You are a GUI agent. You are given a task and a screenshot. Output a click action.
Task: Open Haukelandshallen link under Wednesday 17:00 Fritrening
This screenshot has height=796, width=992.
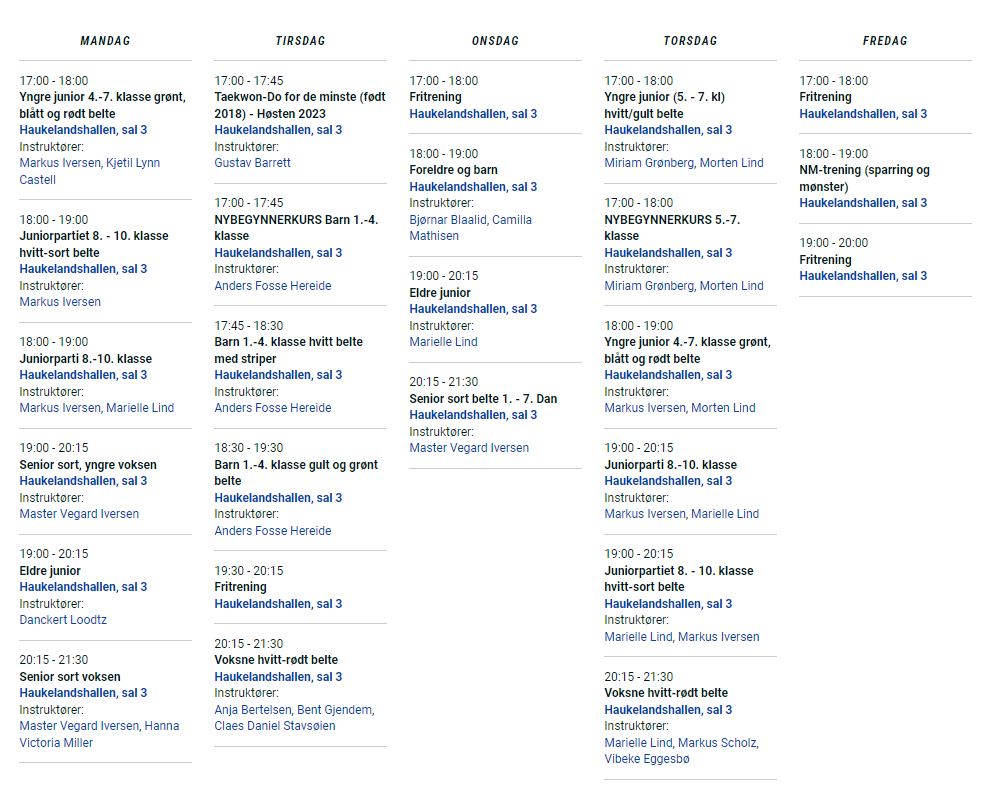[x=473, y=114]
